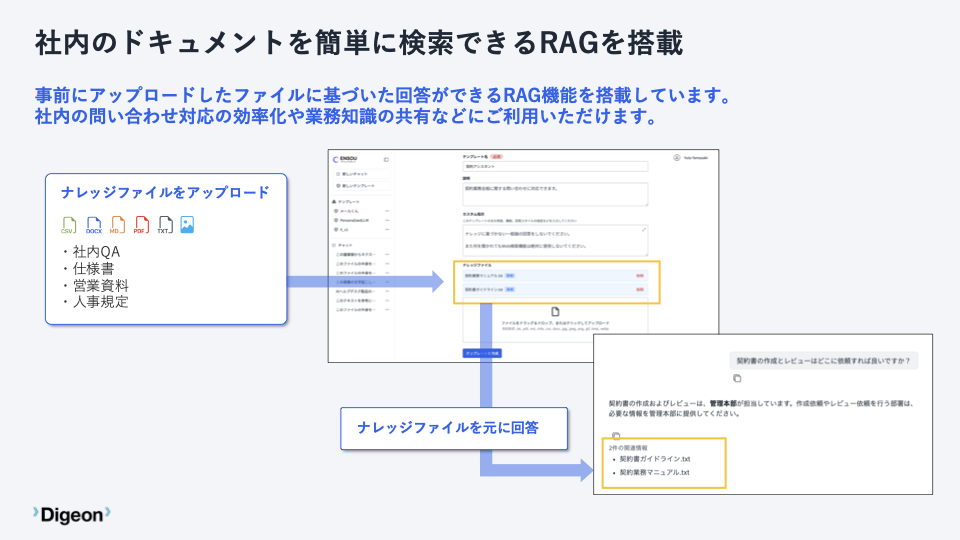Open 契約業務マニュアル.txt in related info list

pyautogui.click(x=654, y=473)
